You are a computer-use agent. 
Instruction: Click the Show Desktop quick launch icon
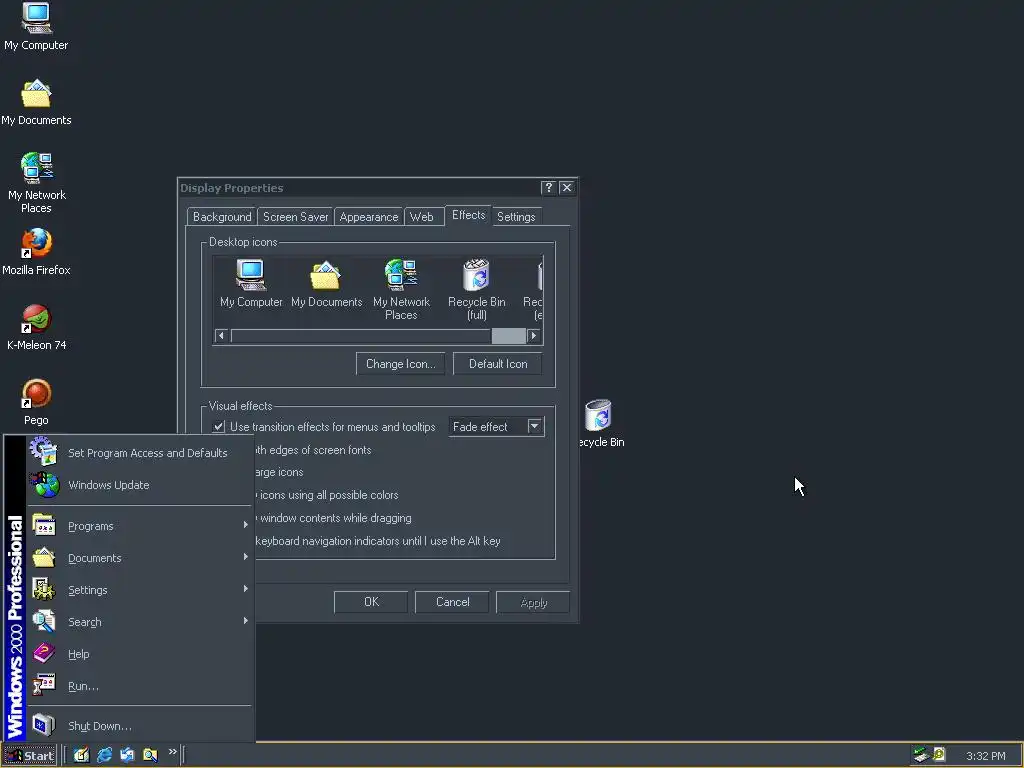pos(81,755)
